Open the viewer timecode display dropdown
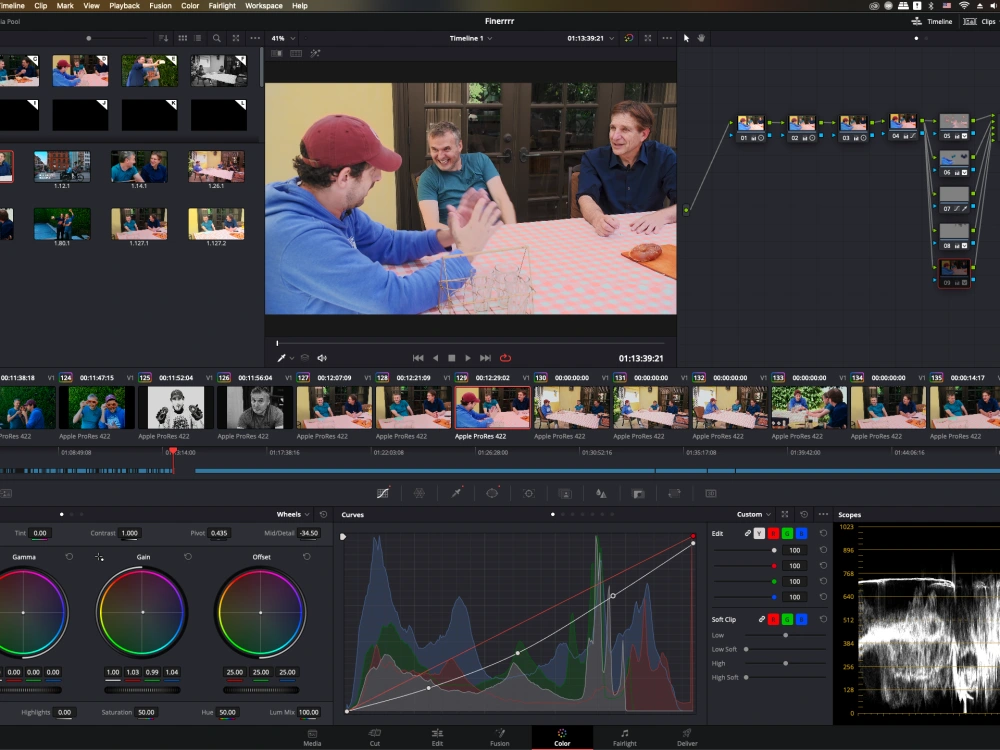 coord(591,38)
